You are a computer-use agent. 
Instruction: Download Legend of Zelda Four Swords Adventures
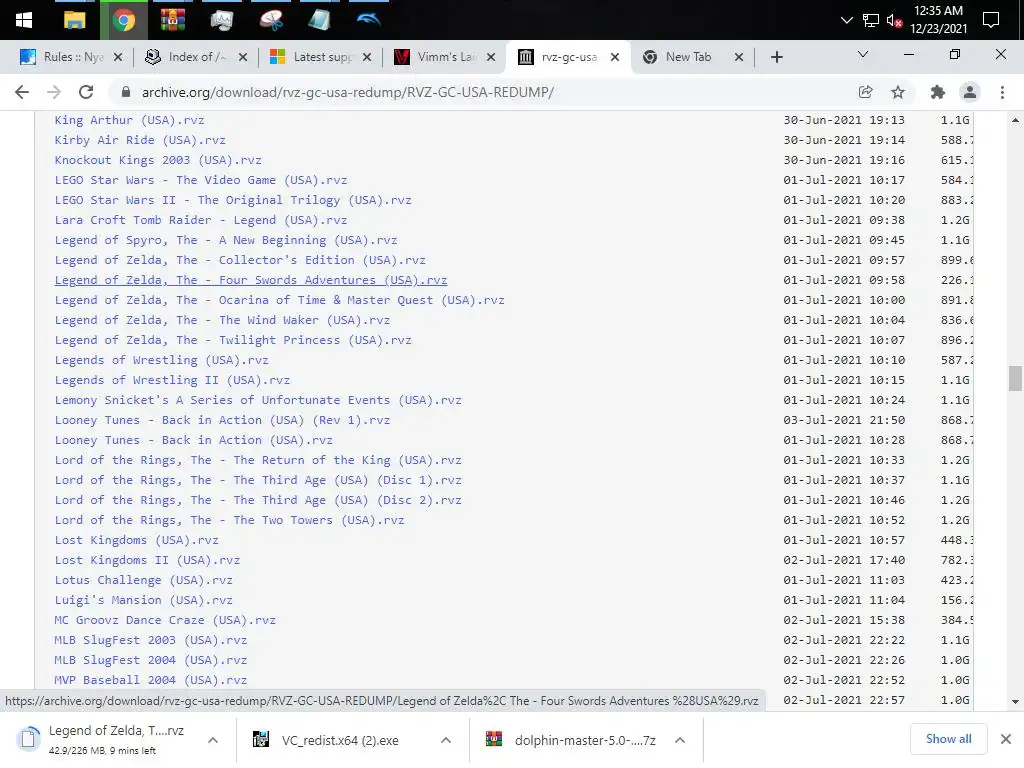tap(251, 280)
